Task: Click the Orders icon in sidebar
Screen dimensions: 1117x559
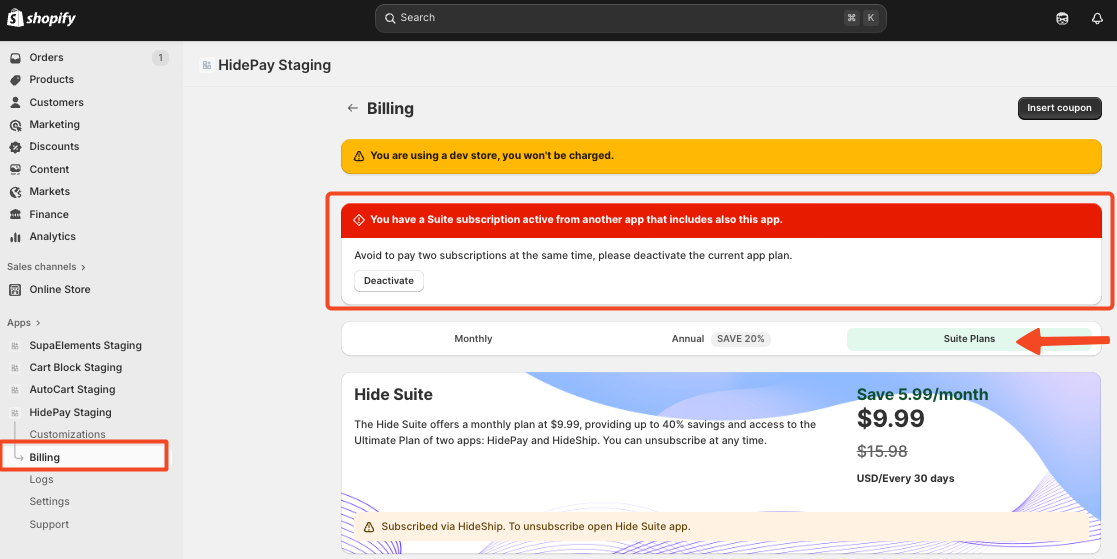Action: (x=15, y=58)
